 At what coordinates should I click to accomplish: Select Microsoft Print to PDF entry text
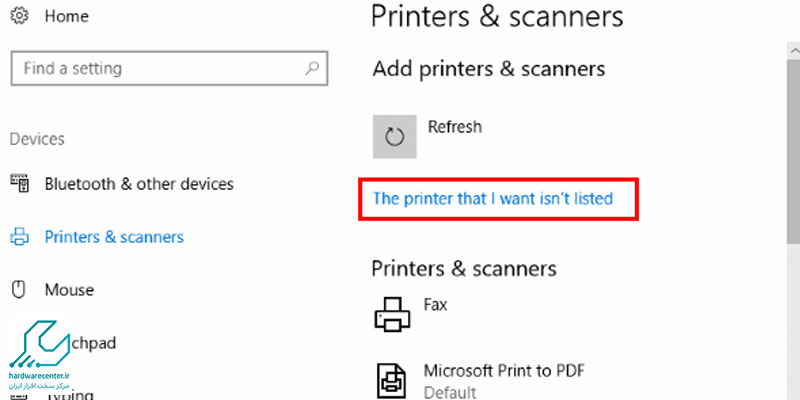point(504,370)
